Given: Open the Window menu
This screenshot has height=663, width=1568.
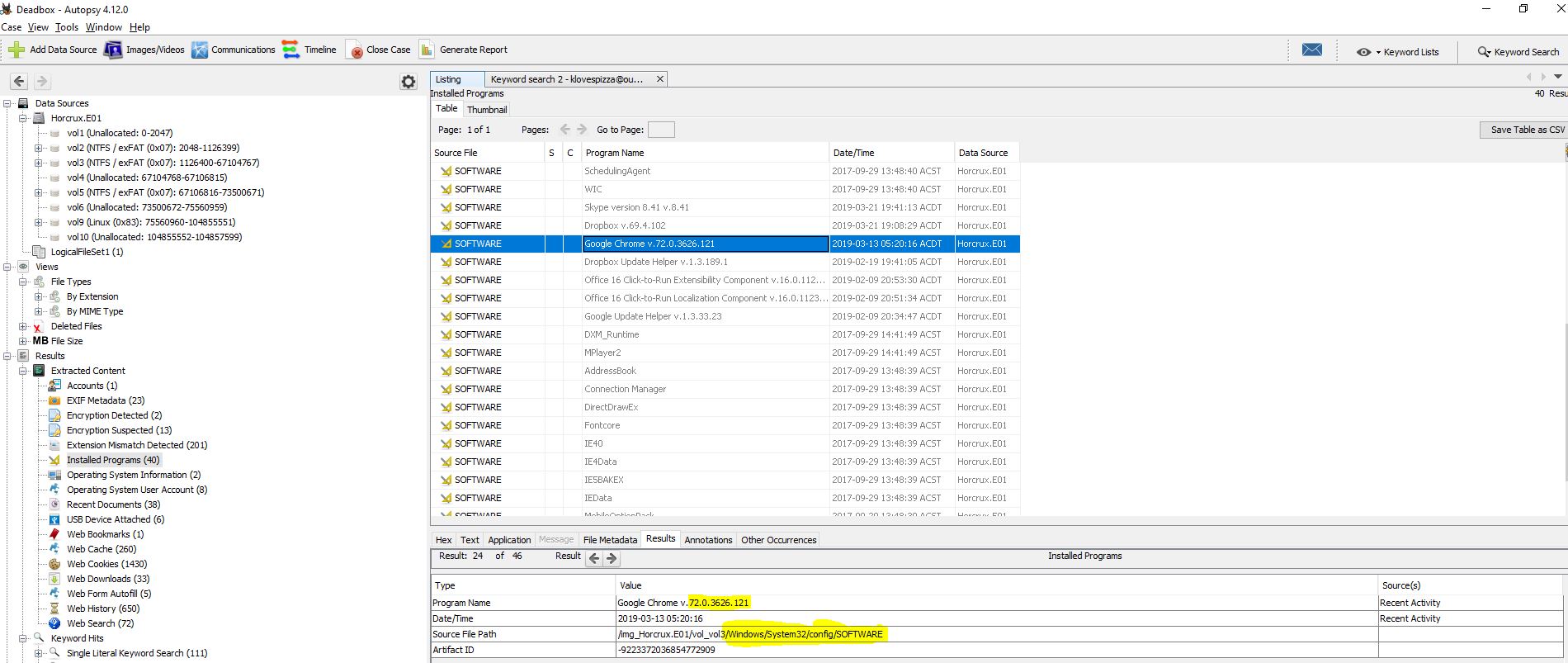Looking at the screenshot, I should tap(104, 27).
